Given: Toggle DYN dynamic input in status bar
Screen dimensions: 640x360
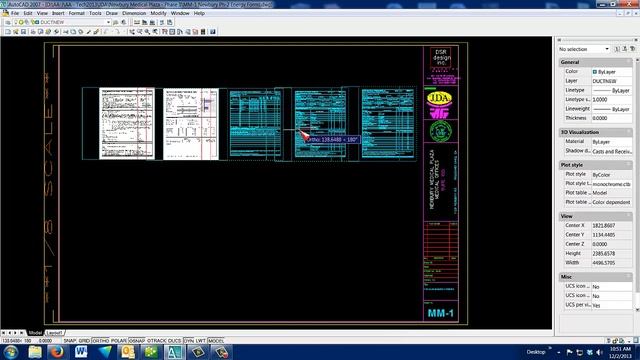Looking at the screenshot, I should coord(189,341).
